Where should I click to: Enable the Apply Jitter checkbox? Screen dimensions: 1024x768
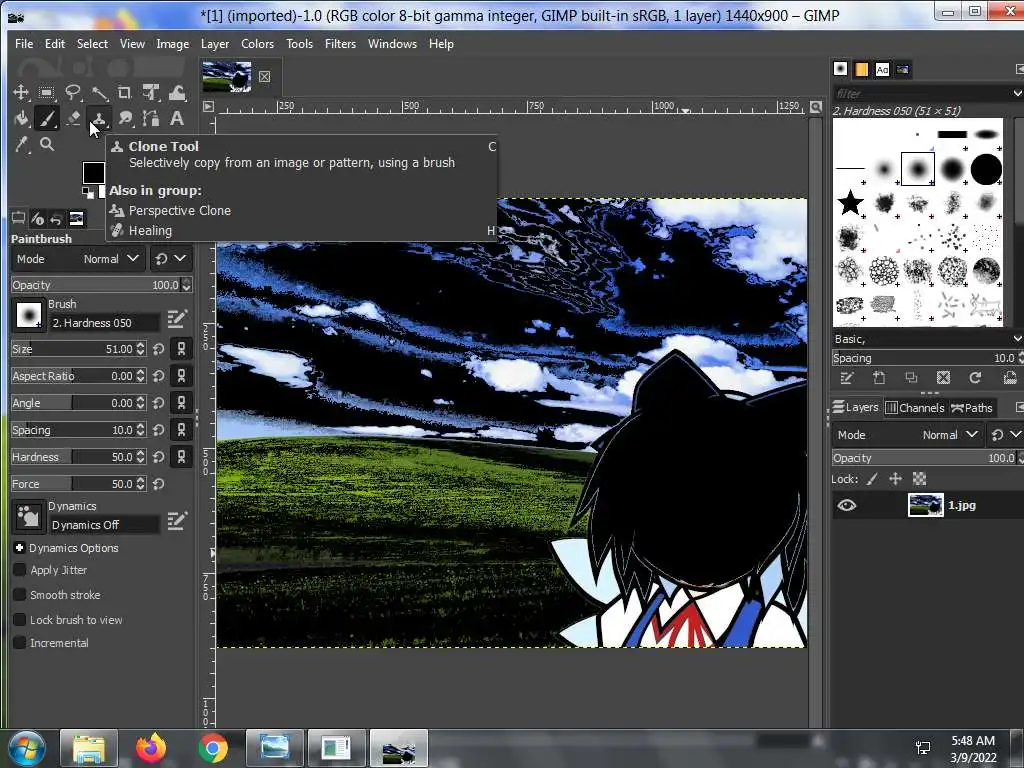pyautogui.click(x=20, y=570)
